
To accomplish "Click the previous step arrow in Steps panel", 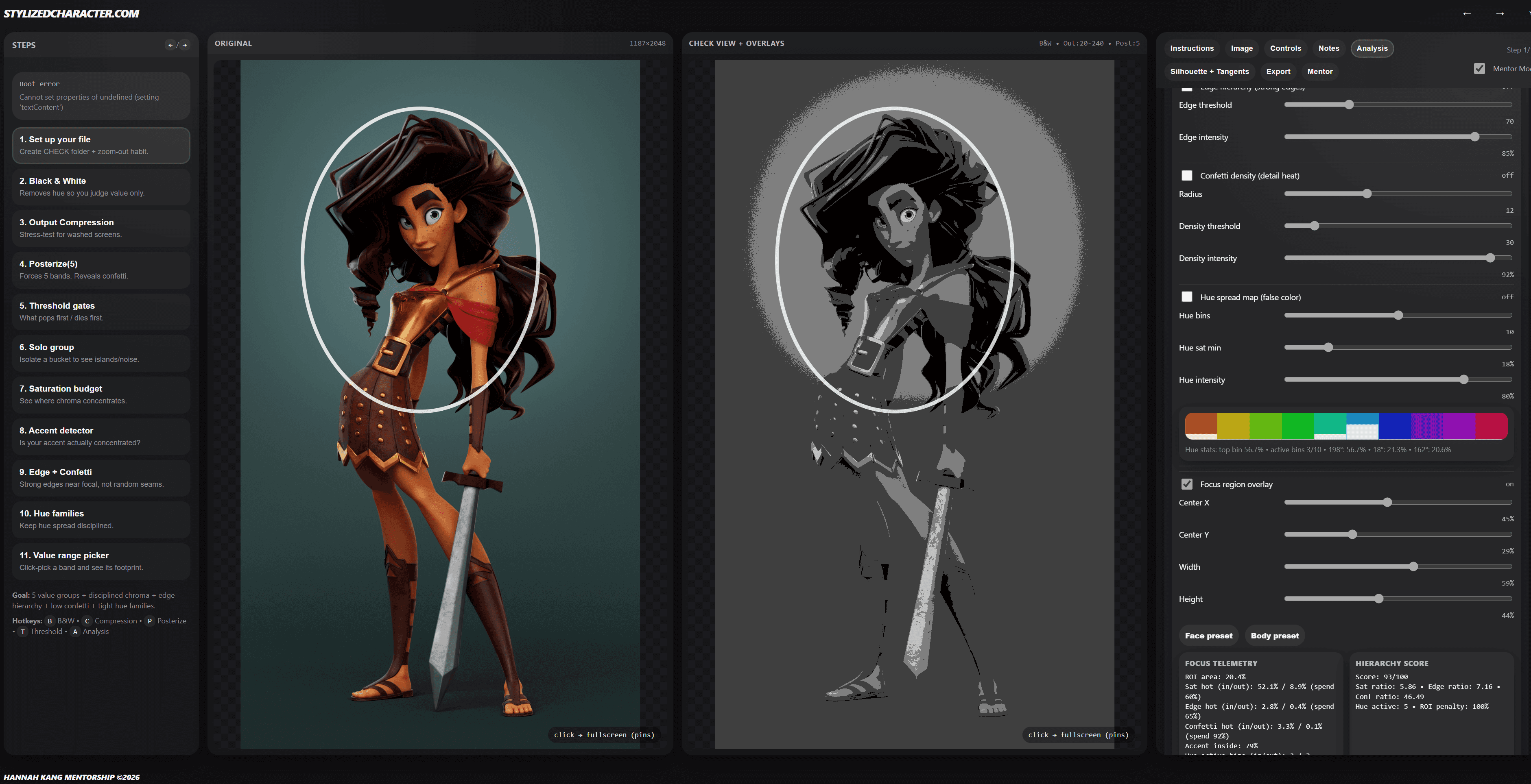I will point(170,45).
